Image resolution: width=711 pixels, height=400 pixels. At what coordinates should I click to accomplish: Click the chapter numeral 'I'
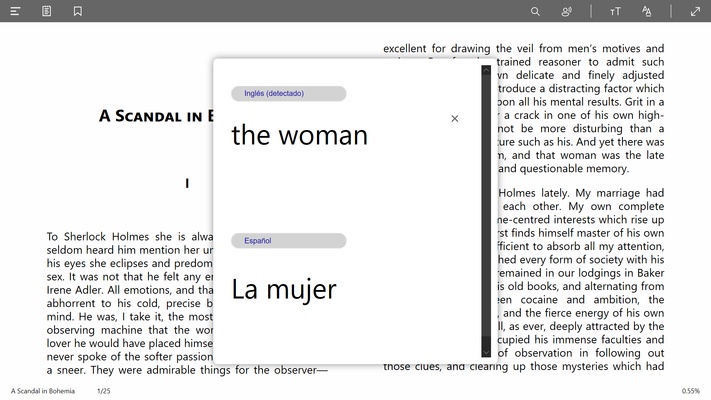tap(187, 183)
